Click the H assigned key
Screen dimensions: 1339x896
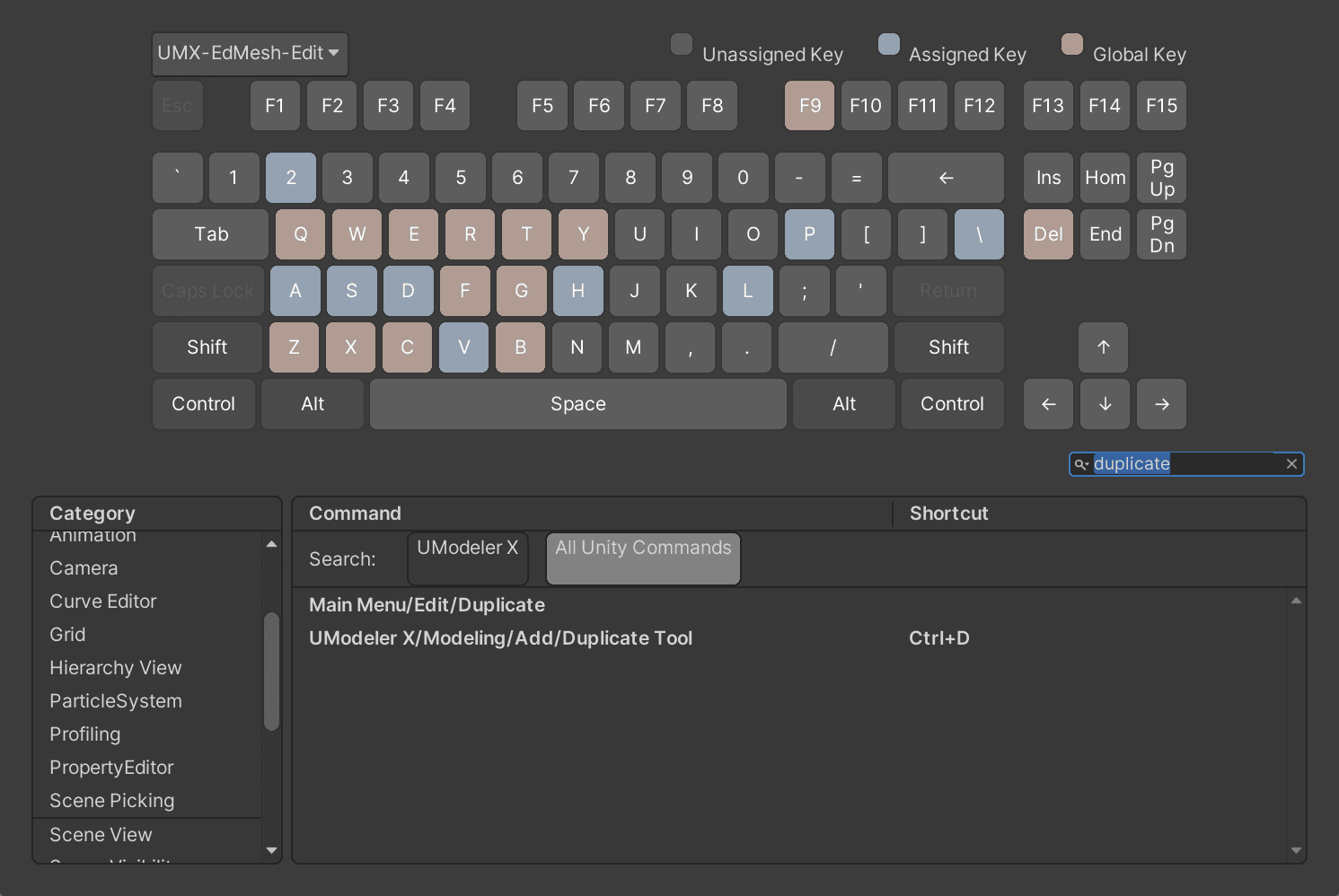(577, 291)
